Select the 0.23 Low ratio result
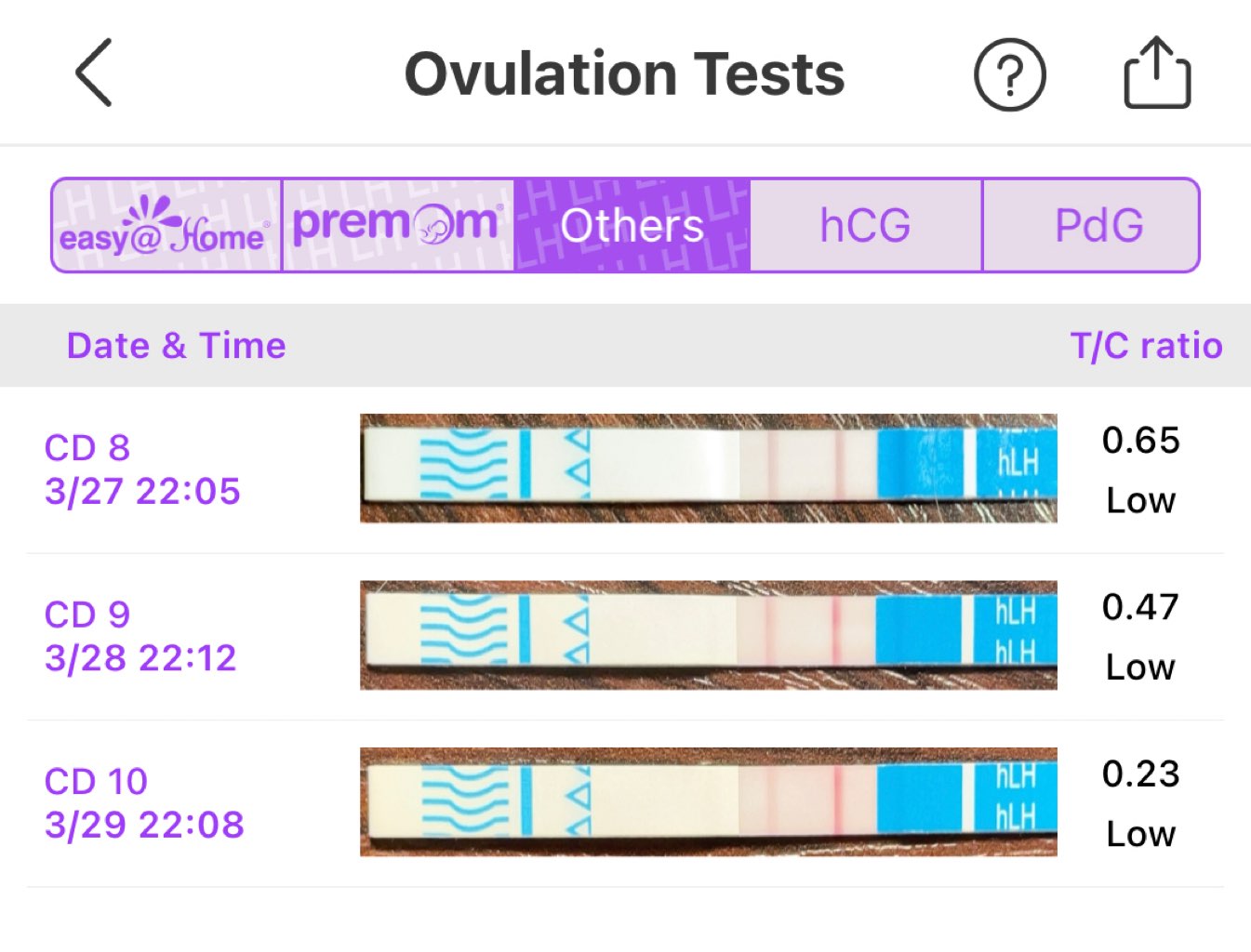Screen dimensions: 1251x952 1141,802
